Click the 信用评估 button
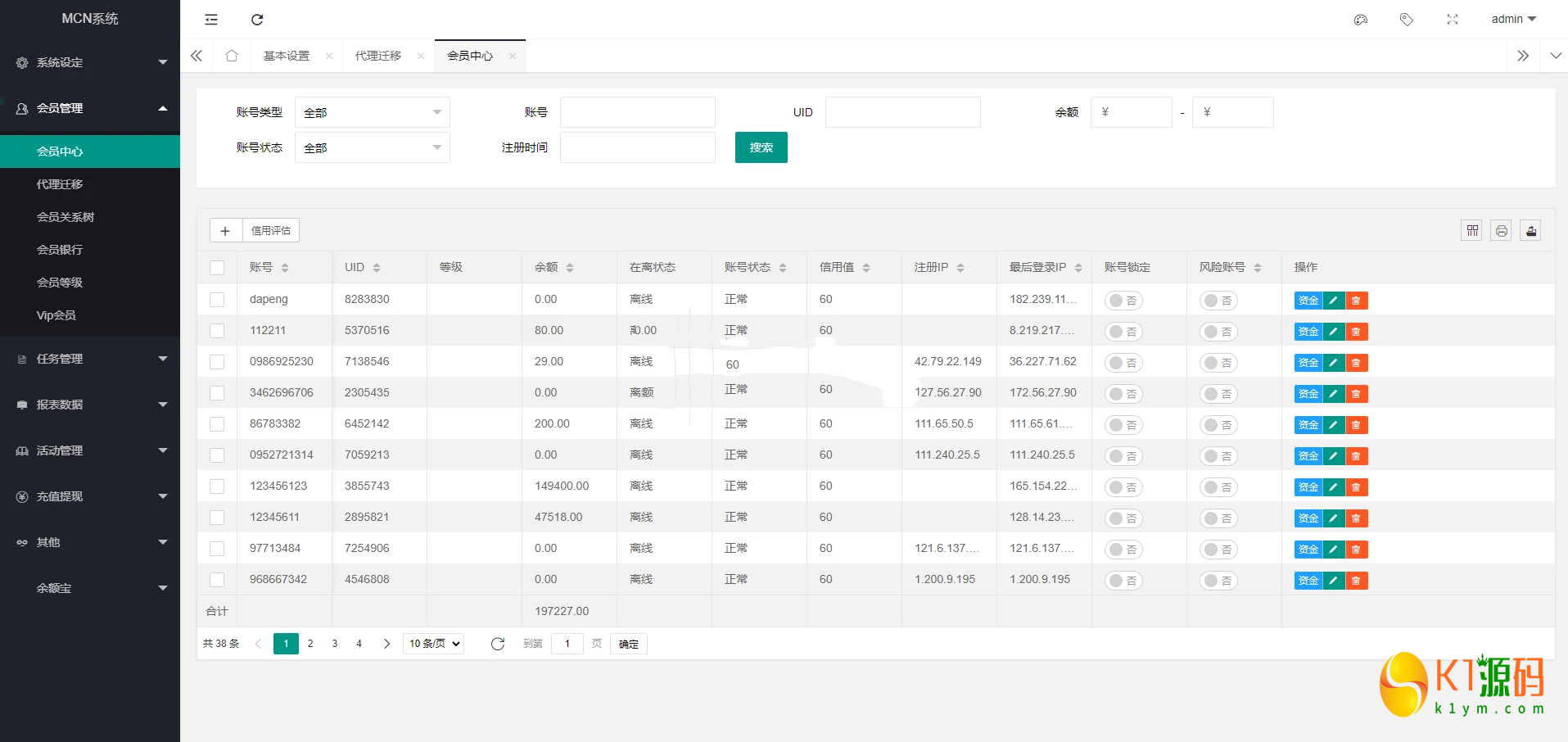This screenshot has height=742, width=1568. click(271, 231)
